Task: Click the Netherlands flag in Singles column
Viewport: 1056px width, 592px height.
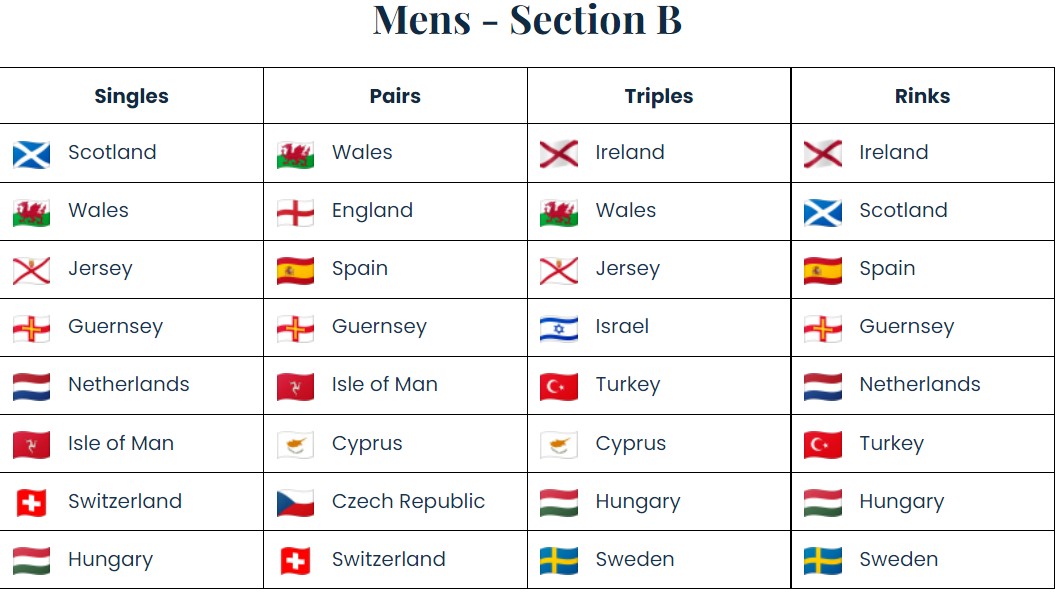Action: [x=32, y=387]
